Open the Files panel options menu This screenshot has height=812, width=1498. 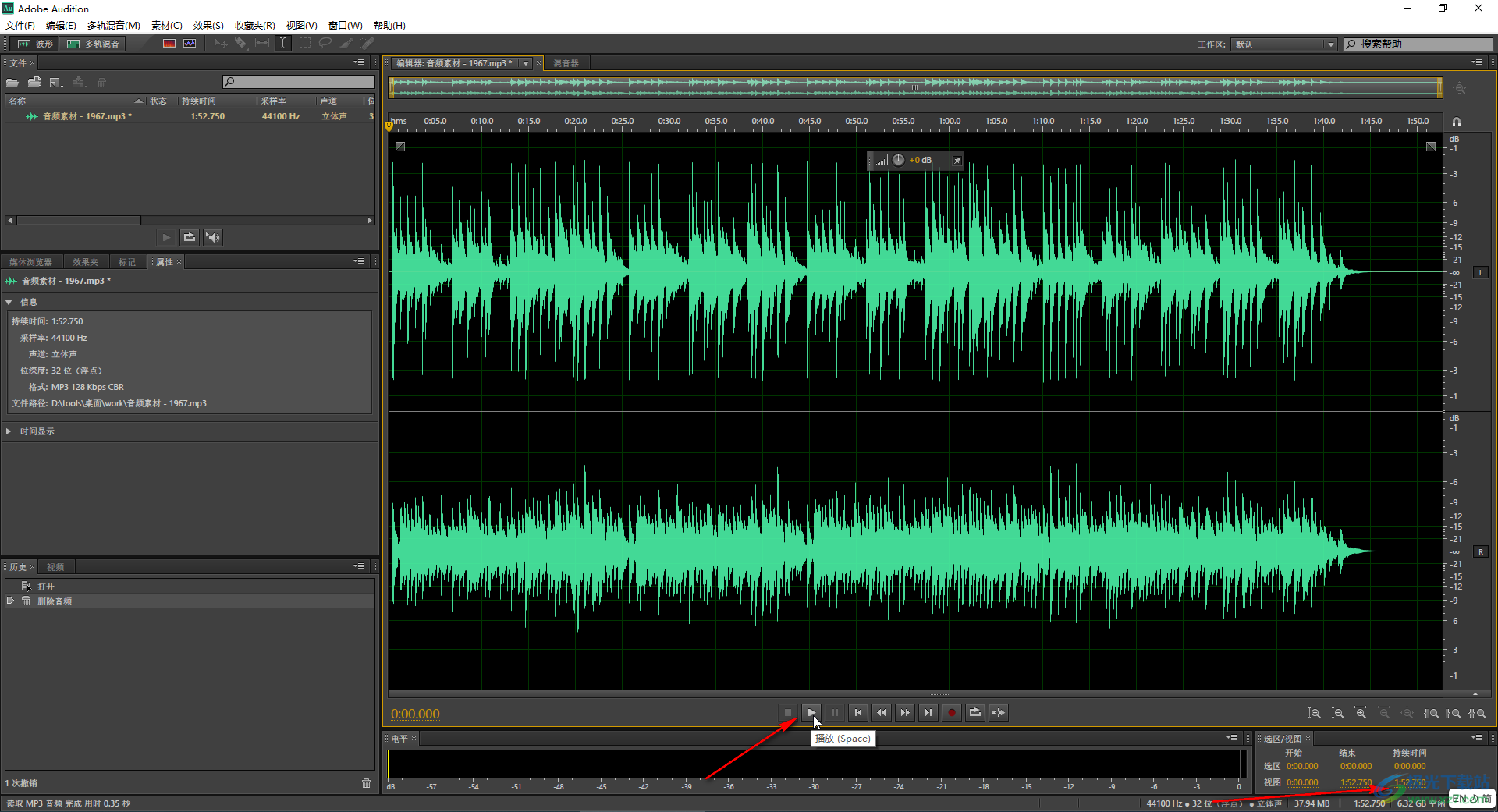point(359,62)
